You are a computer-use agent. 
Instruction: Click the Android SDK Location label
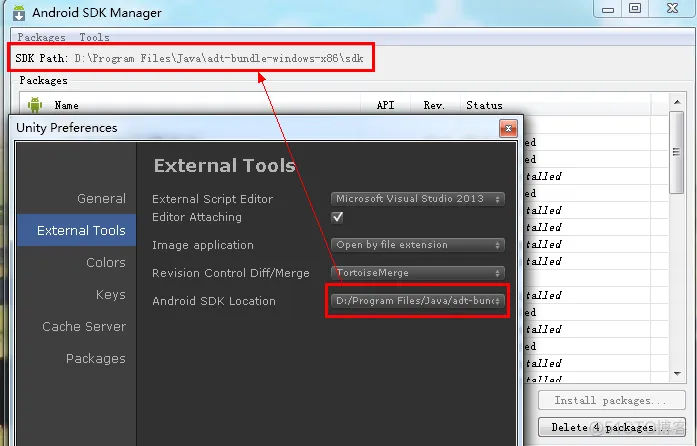click(214, 301)
